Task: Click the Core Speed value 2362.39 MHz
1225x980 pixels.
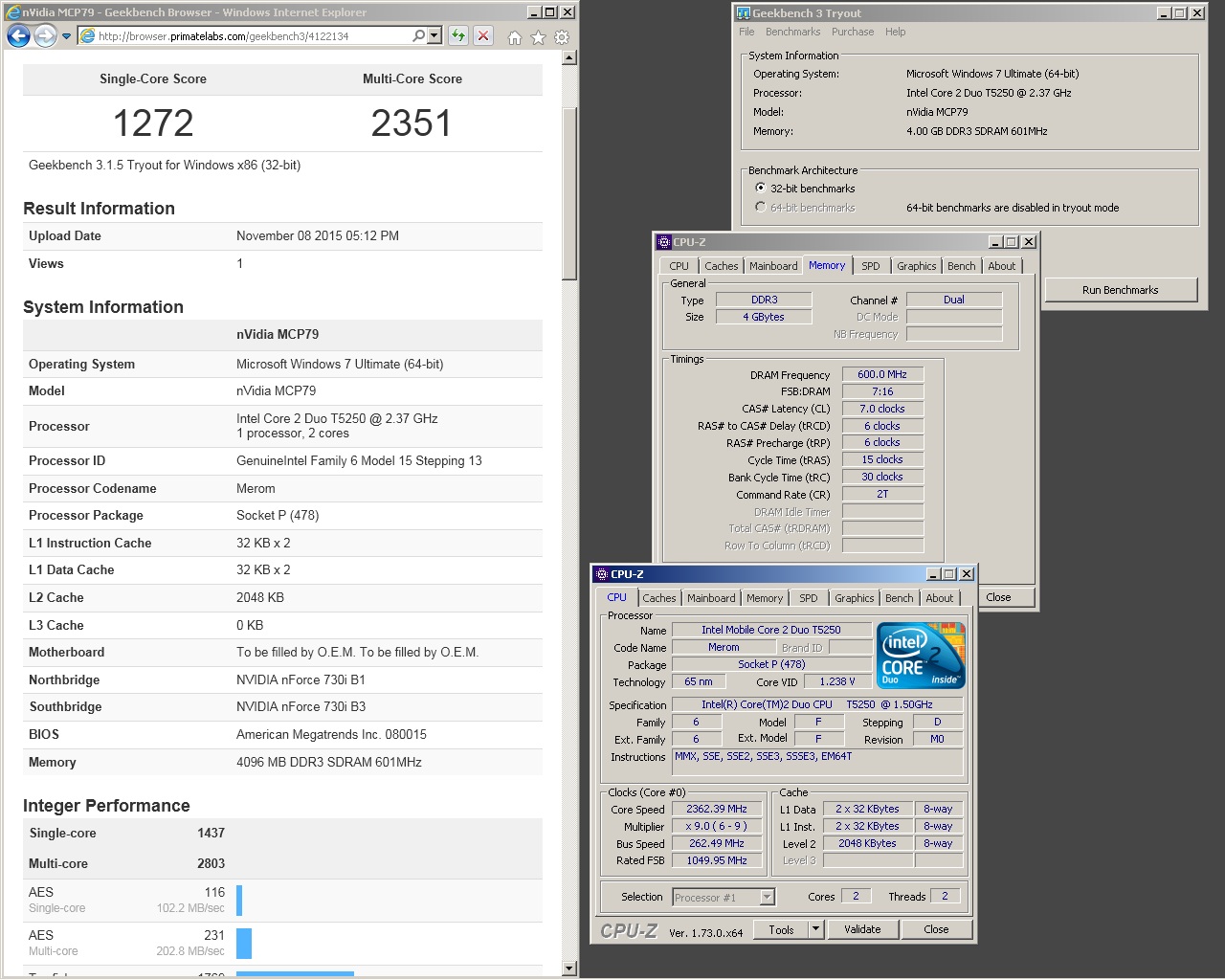Action: pos(717,809)
